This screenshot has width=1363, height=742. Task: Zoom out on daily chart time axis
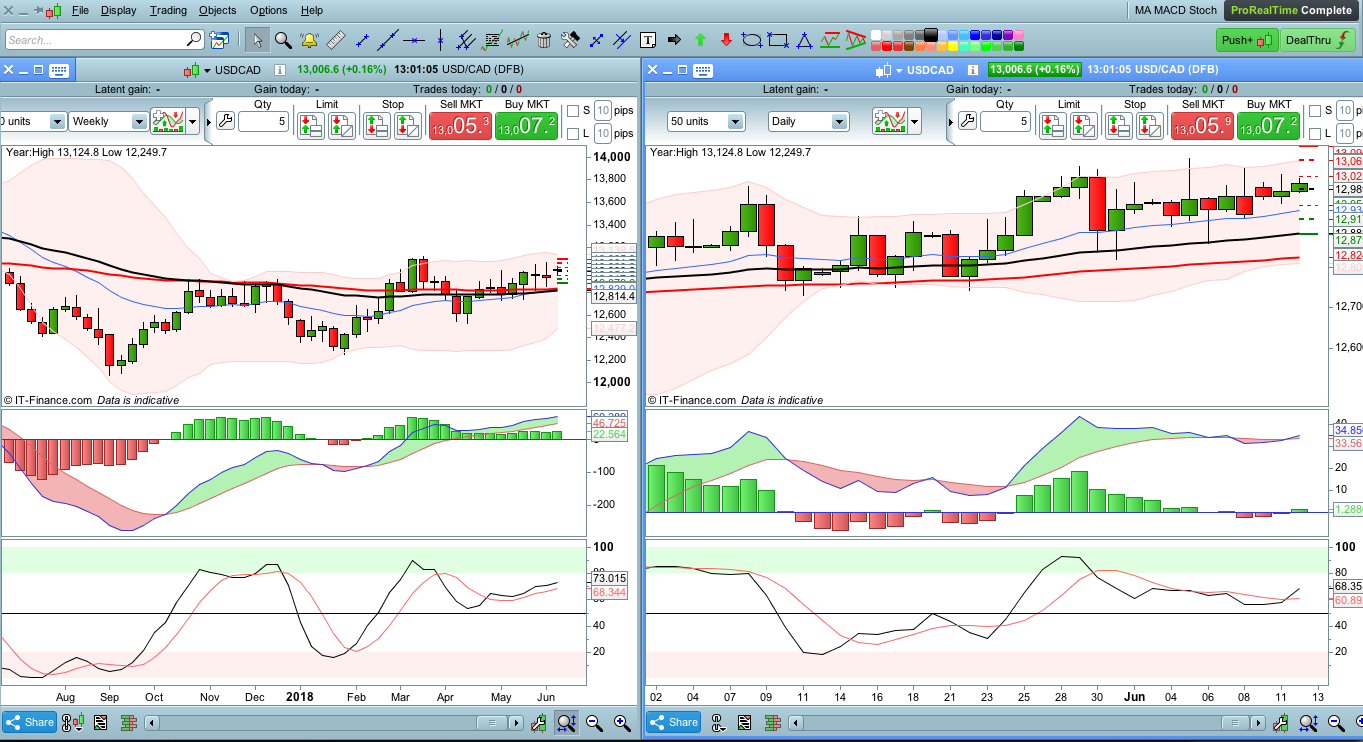click(x=1335, y=722)
